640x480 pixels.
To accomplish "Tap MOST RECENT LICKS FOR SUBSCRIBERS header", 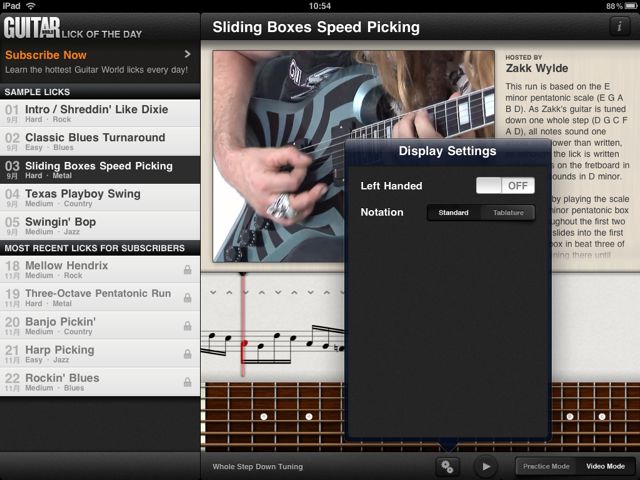I will [x=100, y=248].
